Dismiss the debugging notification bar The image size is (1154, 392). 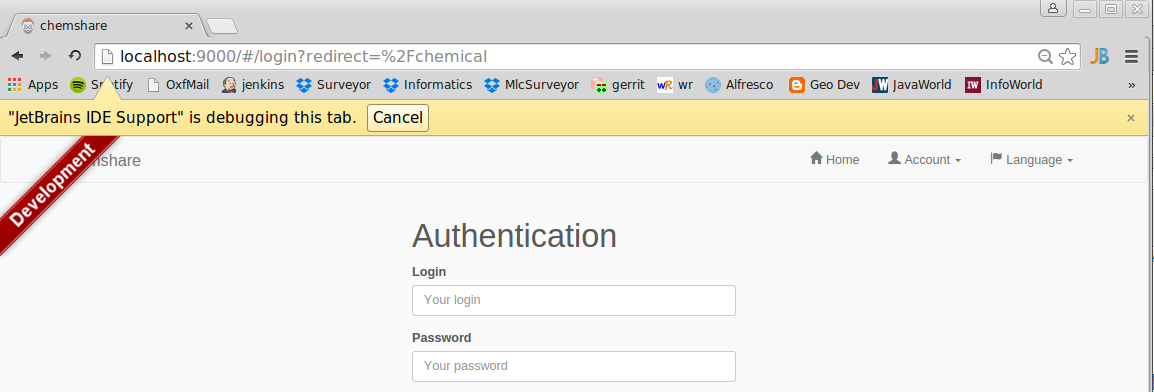[1131, 118]
